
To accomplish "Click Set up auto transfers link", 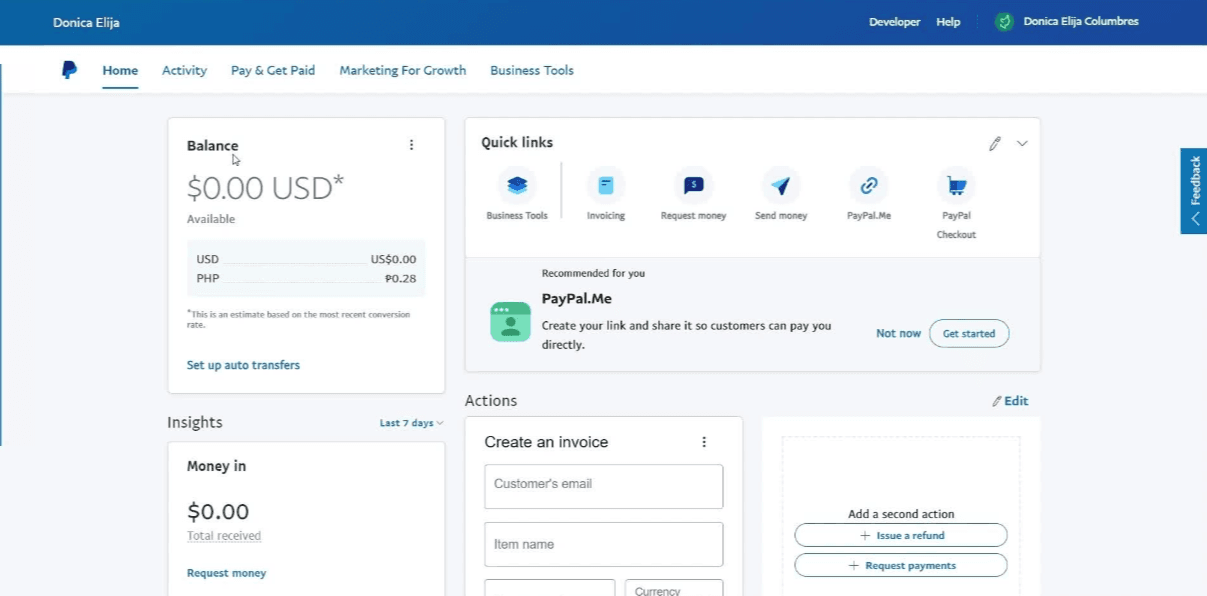I will (243, 365).
